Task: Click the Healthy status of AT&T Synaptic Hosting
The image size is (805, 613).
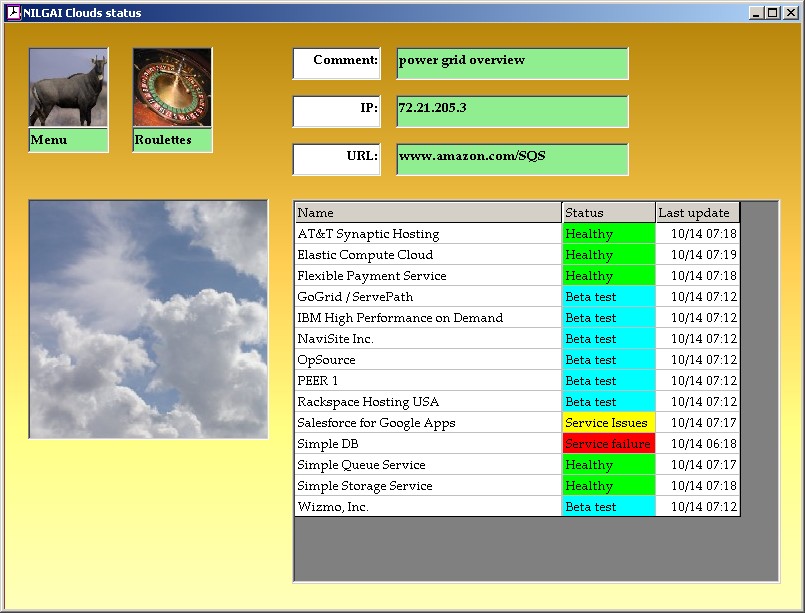Action: tap(609, 234)
